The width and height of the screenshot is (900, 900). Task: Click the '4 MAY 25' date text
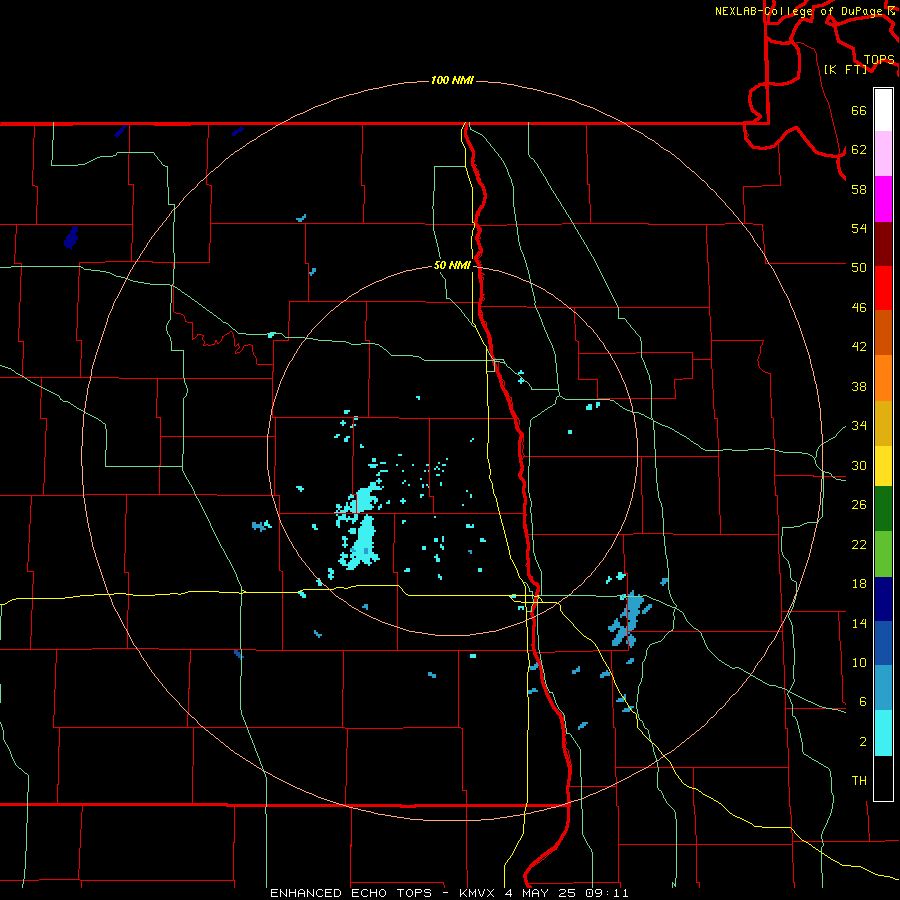pyautogui.click(x=540, y=893)
